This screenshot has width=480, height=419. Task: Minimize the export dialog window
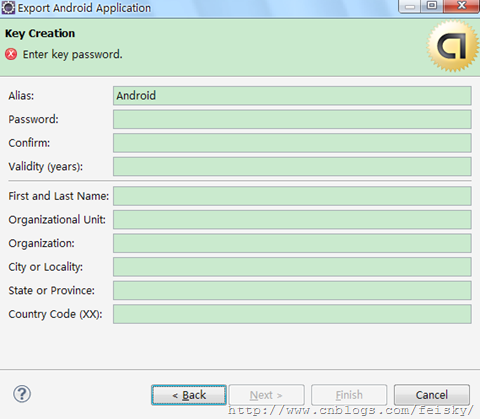410,6
